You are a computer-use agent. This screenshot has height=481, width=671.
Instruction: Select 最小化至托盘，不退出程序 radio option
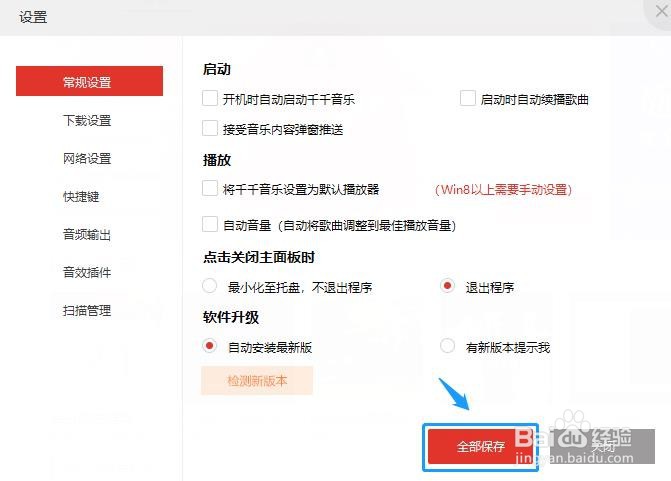[x=210, y=285]
